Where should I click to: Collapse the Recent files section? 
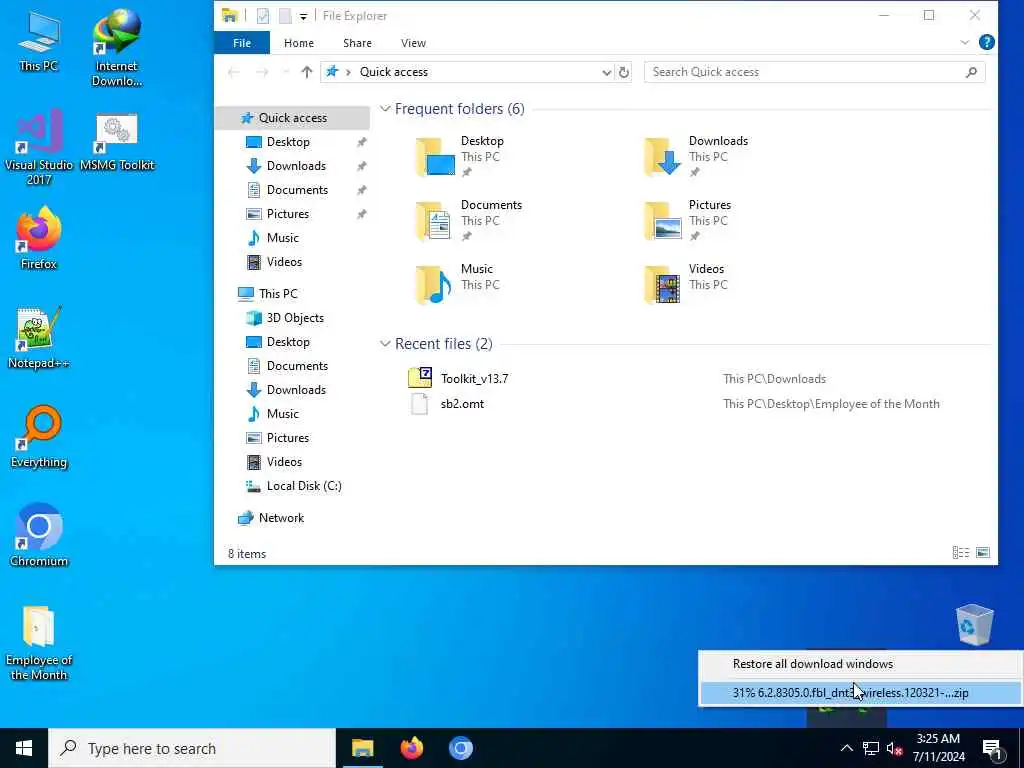(385, 344)
